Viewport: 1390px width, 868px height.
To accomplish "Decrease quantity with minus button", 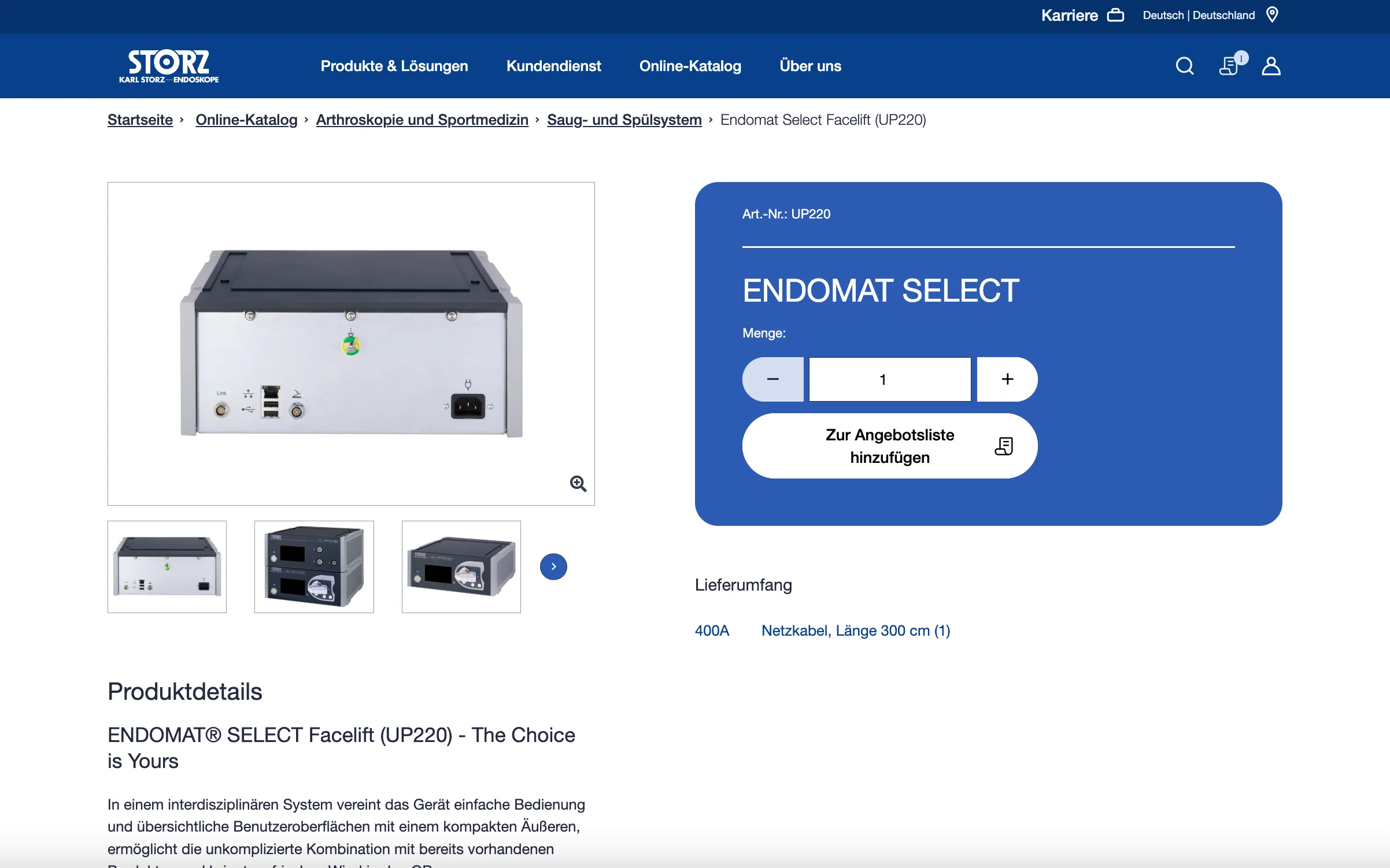I will [x=773, y=379].
